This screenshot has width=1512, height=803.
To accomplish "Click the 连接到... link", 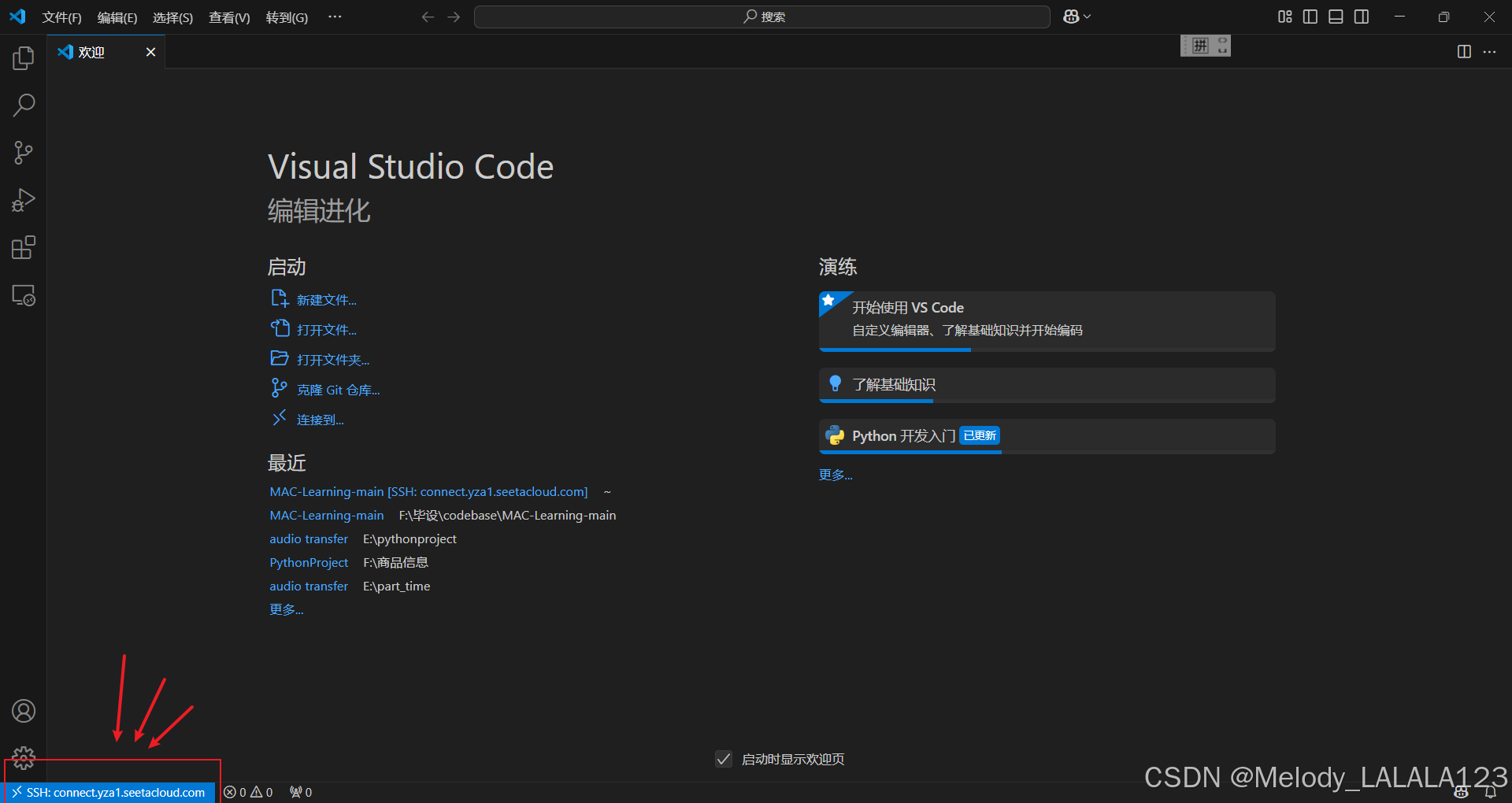I will [x=320, y=420].
